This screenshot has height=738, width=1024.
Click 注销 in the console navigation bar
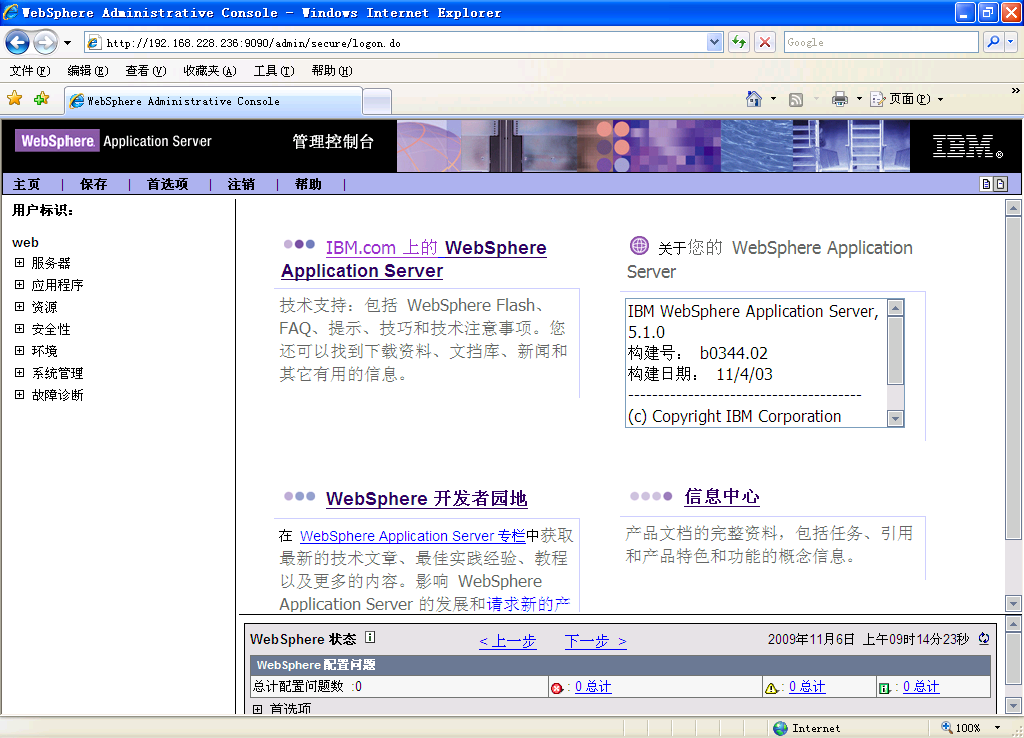click(241, 184)
